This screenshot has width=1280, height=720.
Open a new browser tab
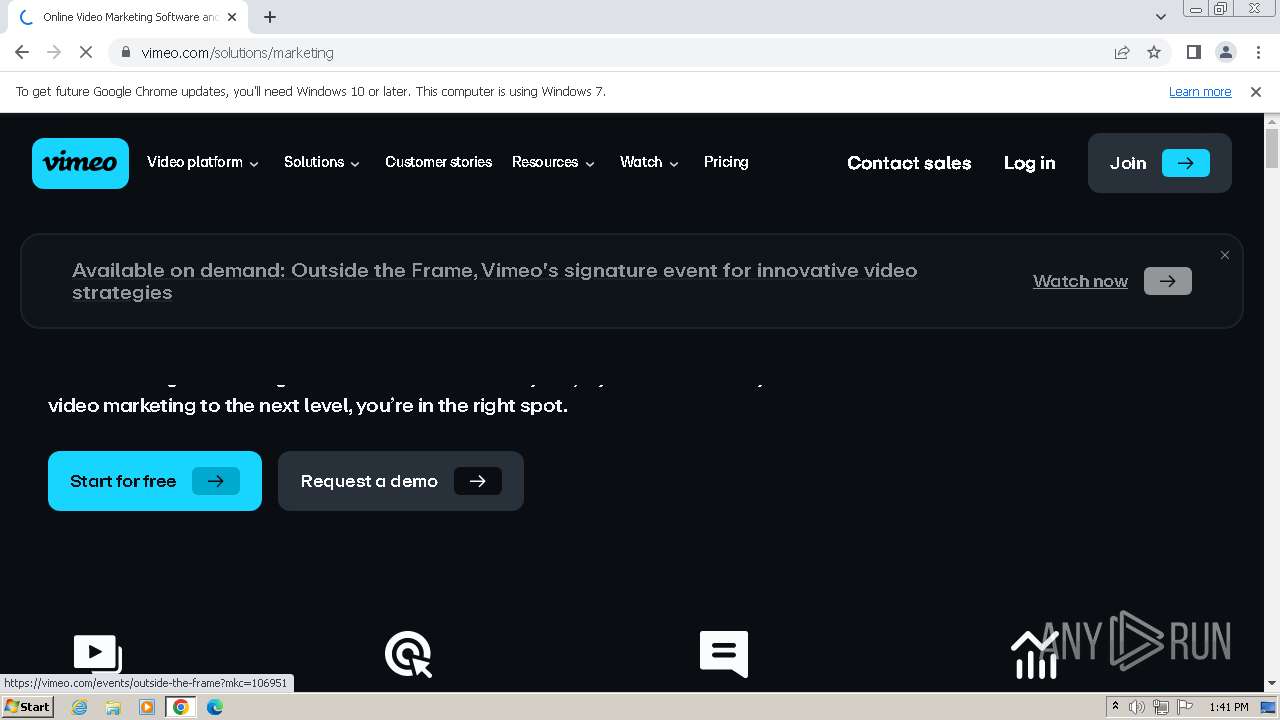pyautogui.click(x=270, y=17)
